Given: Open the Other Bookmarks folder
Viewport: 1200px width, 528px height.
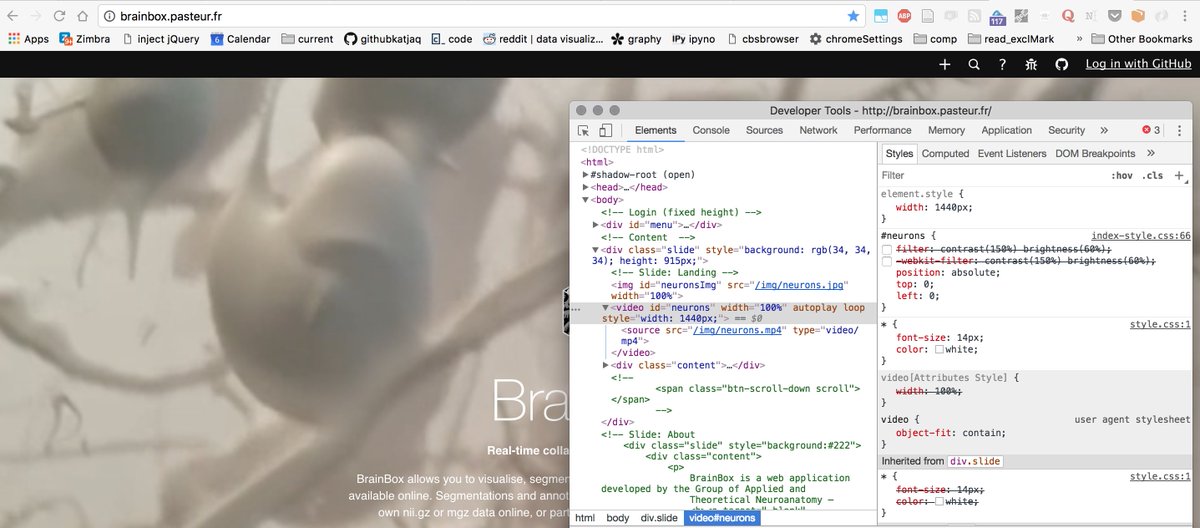Looking at the screenshot, I should (1141, 39).
